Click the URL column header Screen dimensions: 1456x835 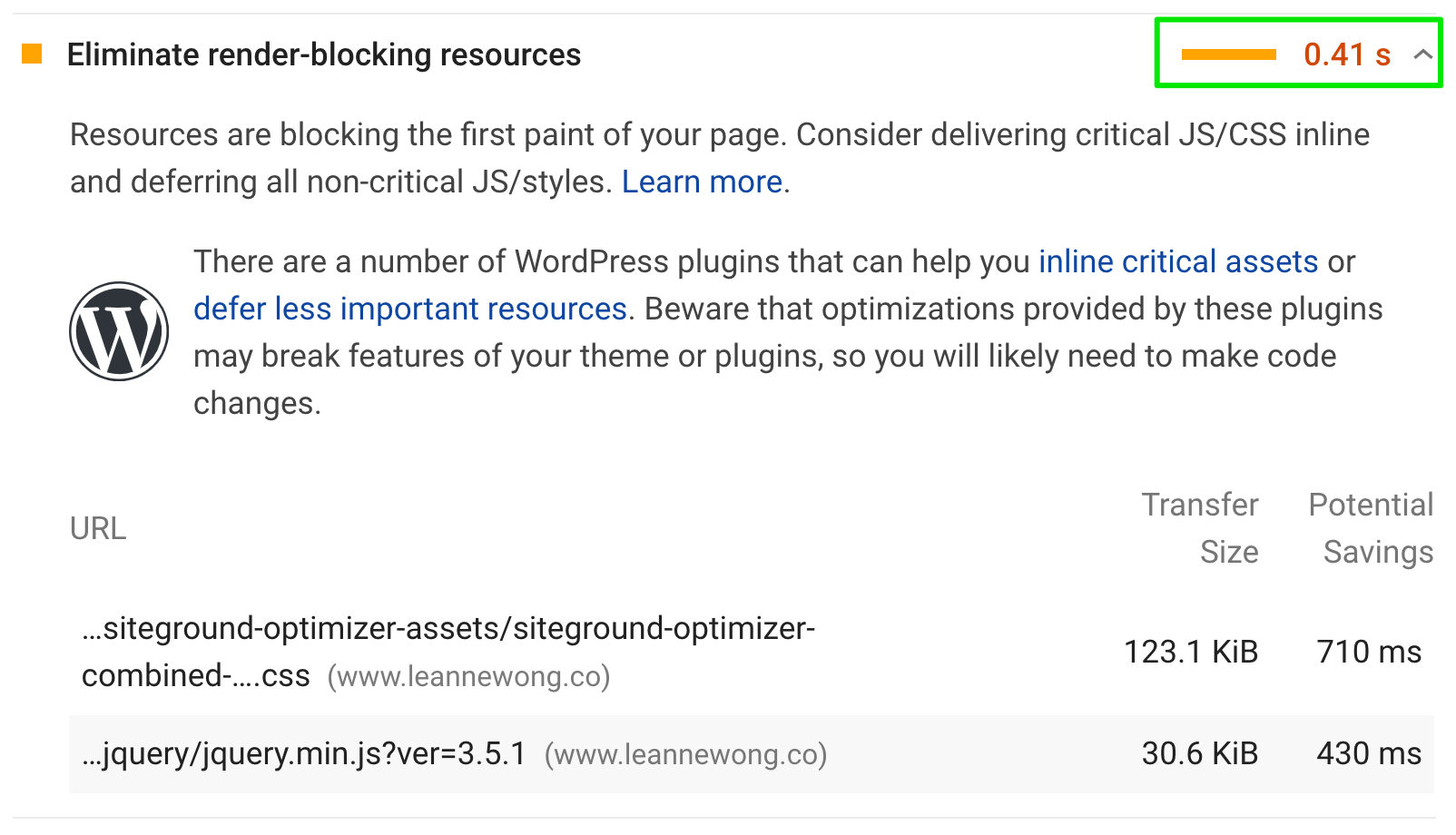(x=98, y=528)
